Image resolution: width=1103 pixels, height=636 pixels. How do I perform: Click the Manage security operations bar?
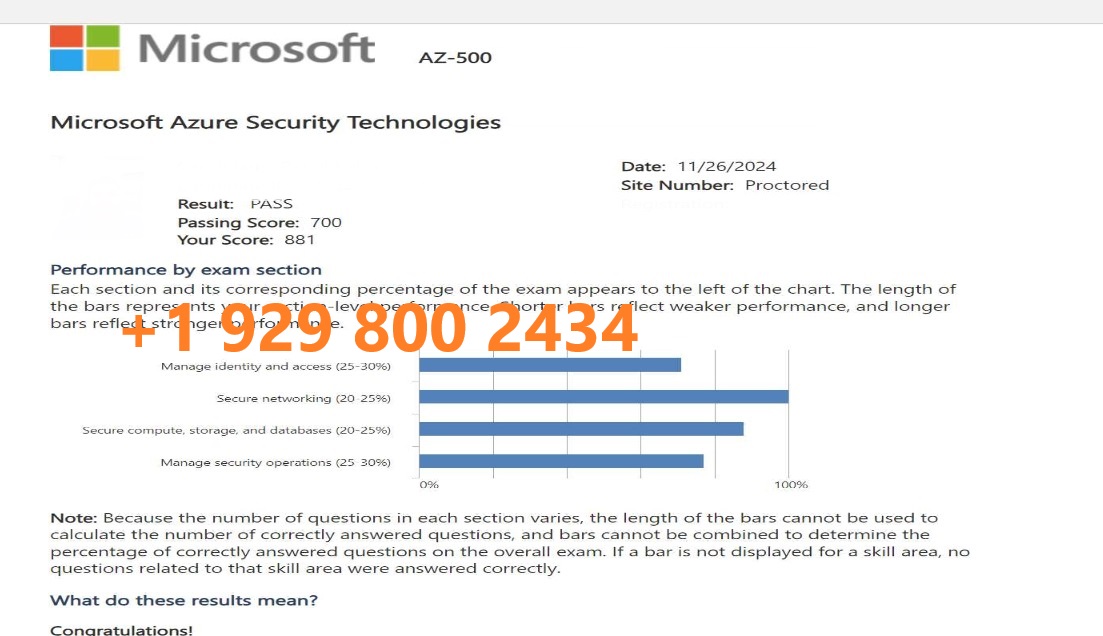pos(561,461)
